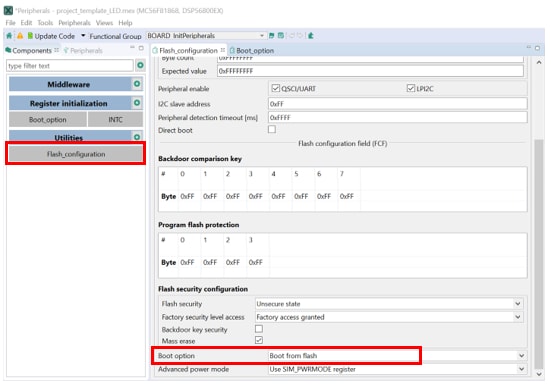Click the Home icon in toolbar
This screenshot has height=386, width=551.
click(x=9, y=36)
